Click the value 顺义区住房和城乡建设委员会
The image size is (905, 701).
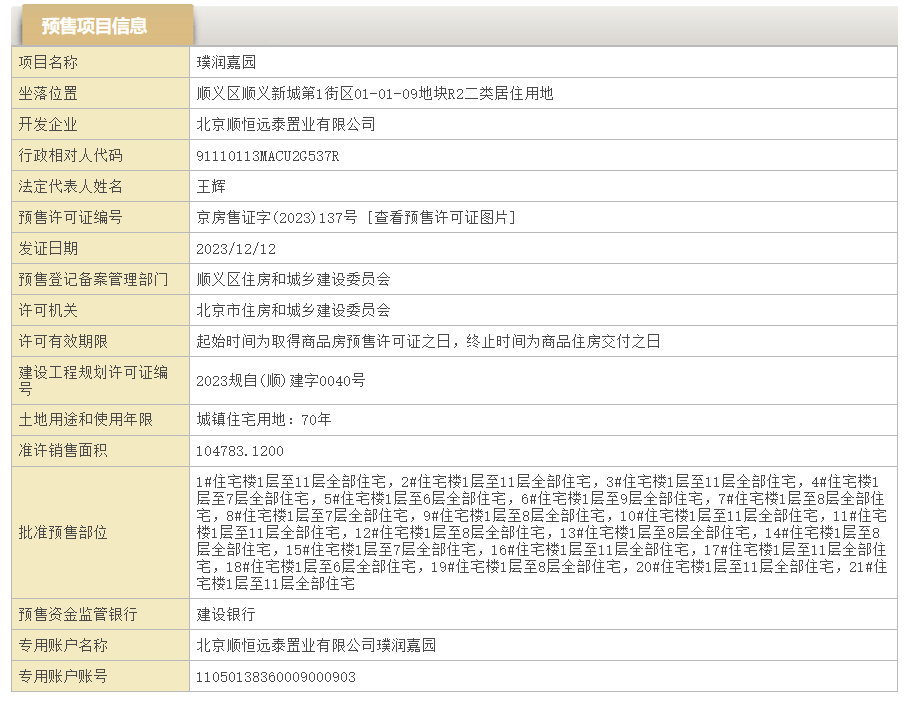pos(293,280)
